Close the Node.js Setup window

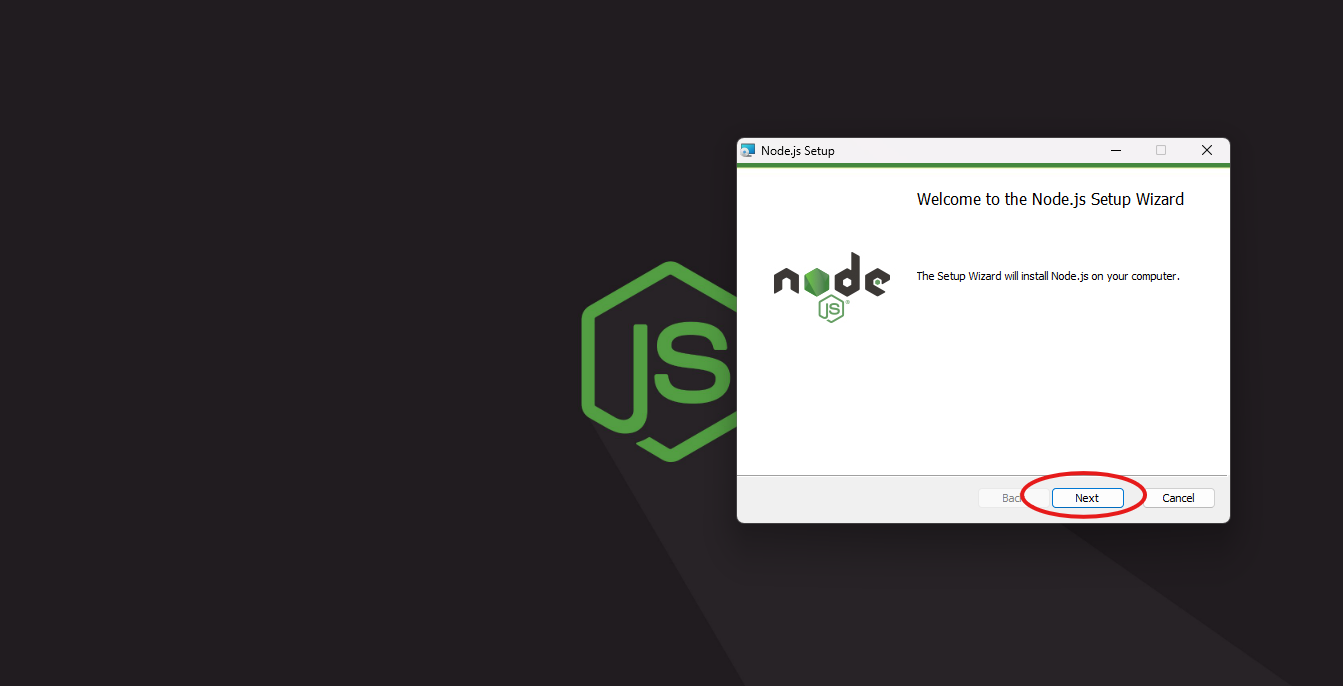[1206, 151]
